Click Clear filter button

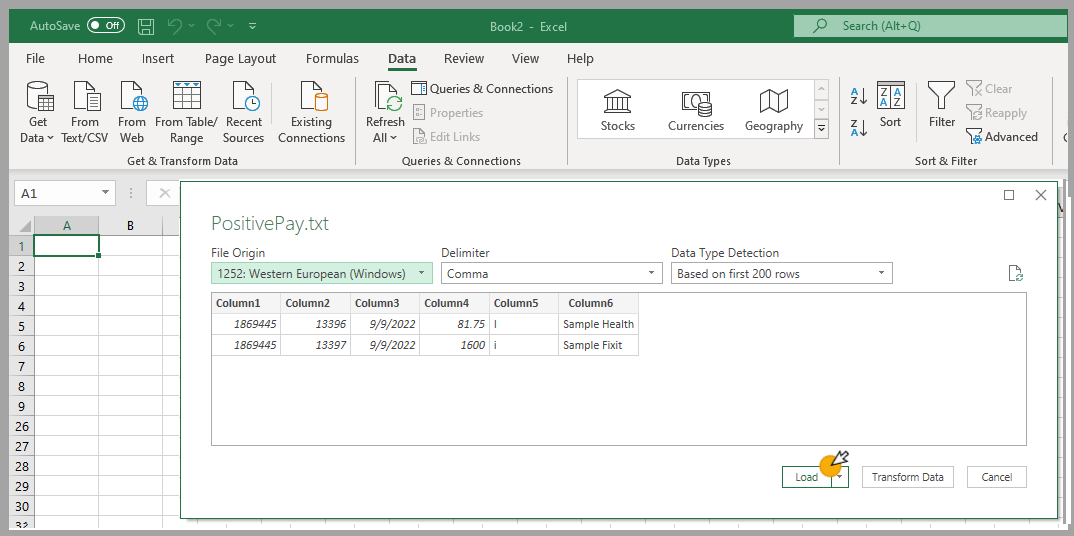pos(989,89)
